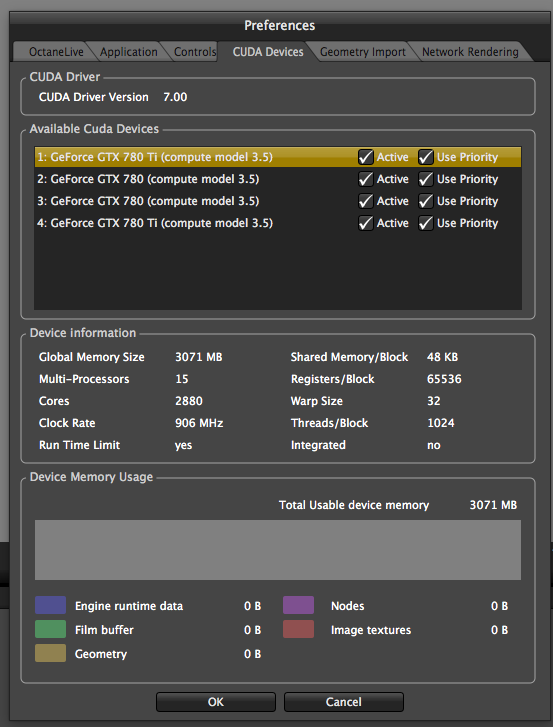Image resolution: width=553 pixels, height=727 pixels.
Task: Toggle Use Priority for device 1
Action: point(426,157)
